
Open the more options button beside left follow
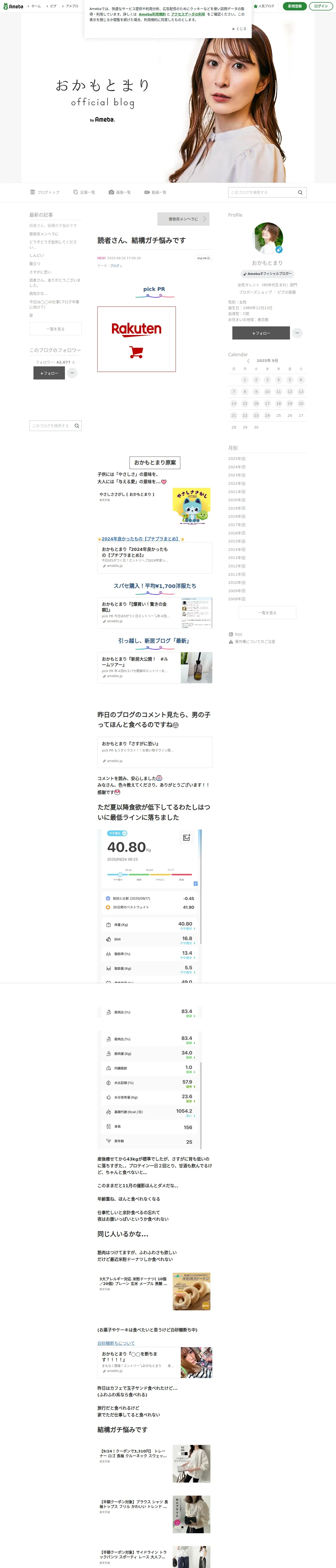[72, 373]
